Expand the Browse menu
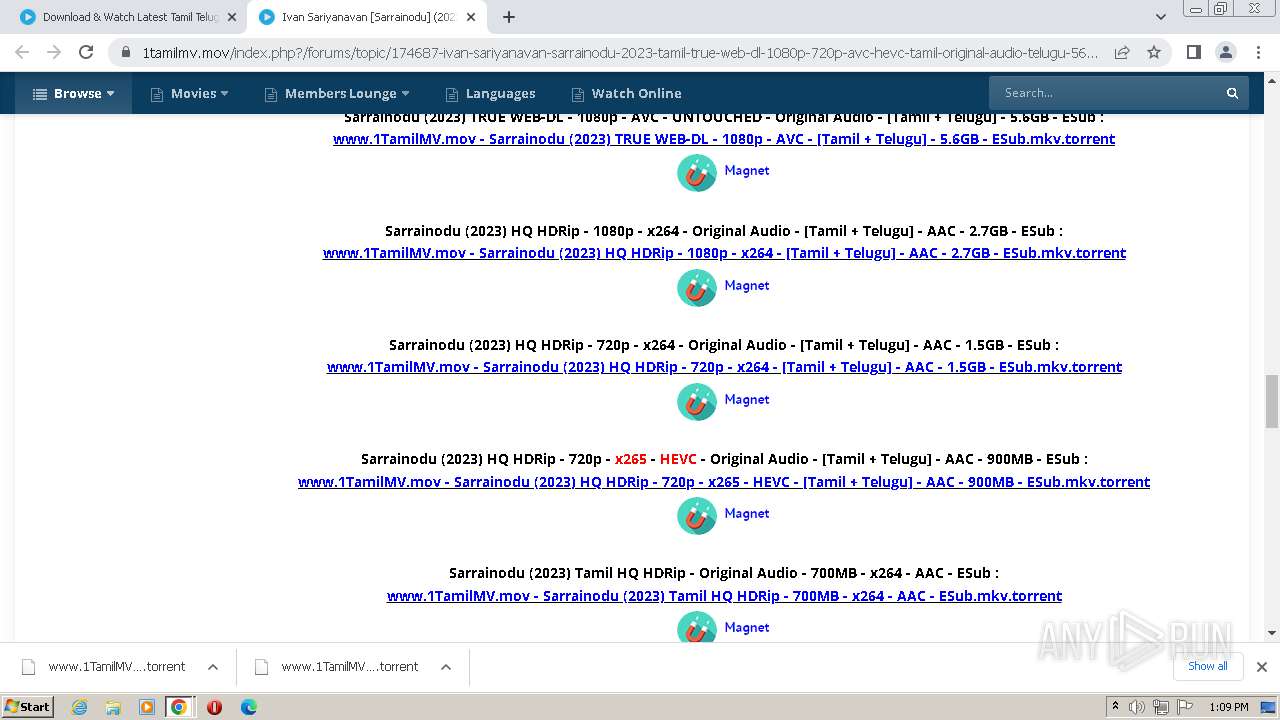 [73, 93]
